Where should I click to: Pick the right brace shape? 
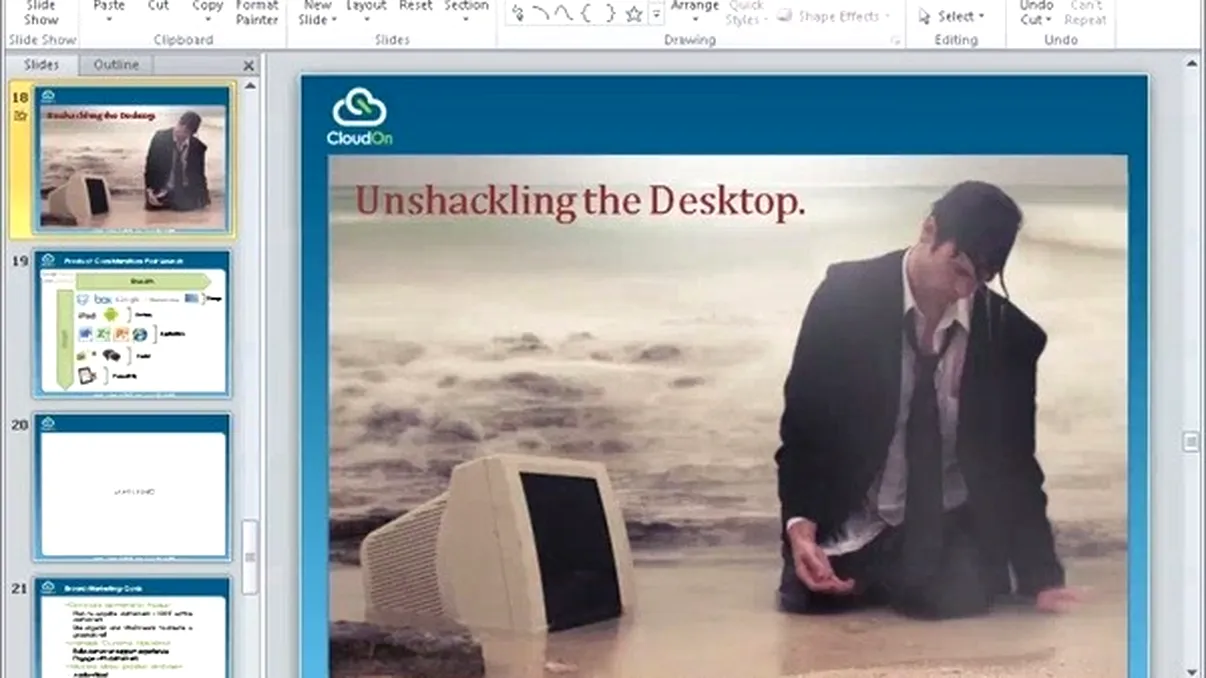tap(609, 14)
